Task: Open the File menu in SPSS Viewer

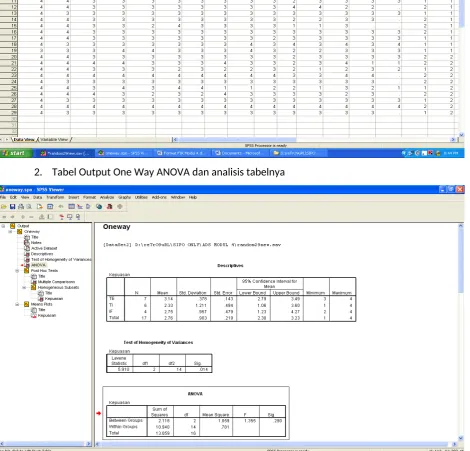Action: 3,197
